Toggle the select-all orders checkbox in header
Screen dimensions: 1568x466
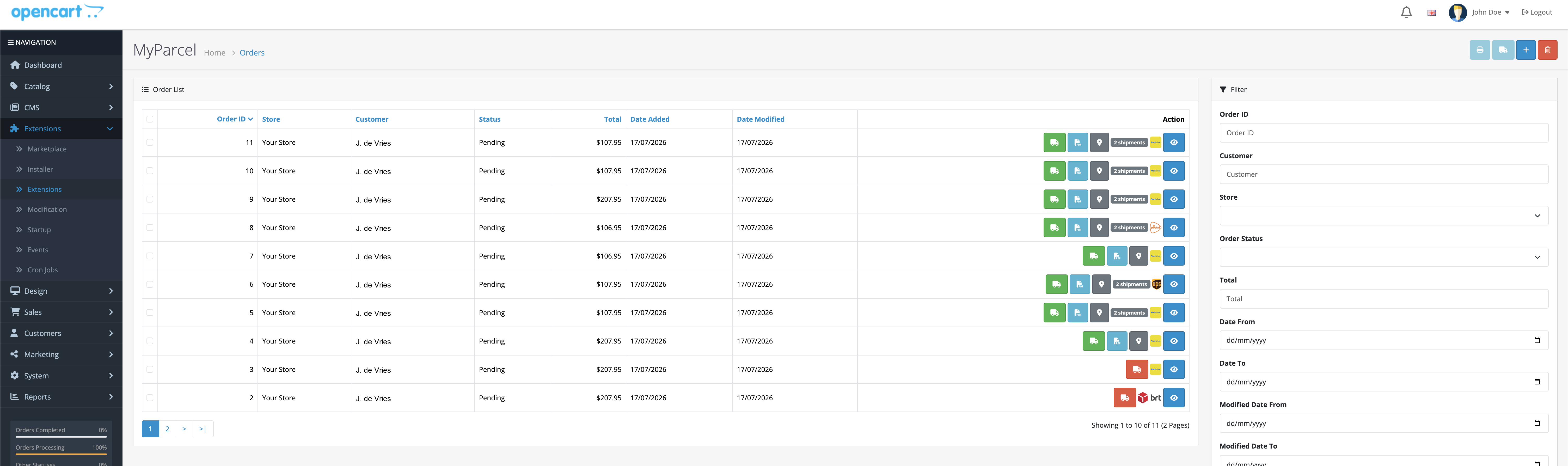click(150, 119)
